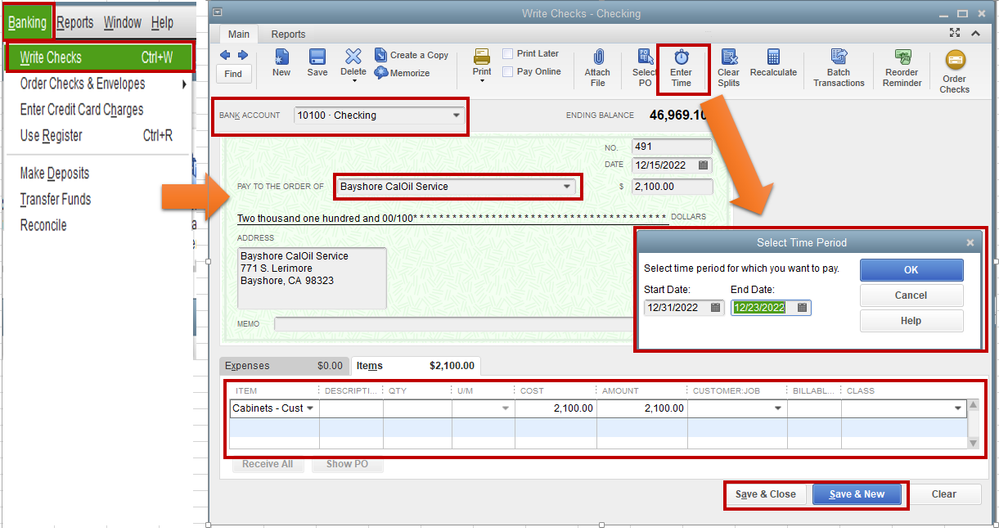Enable the Print Later checkbox
The image size is (999, 528).
(508, 54)
